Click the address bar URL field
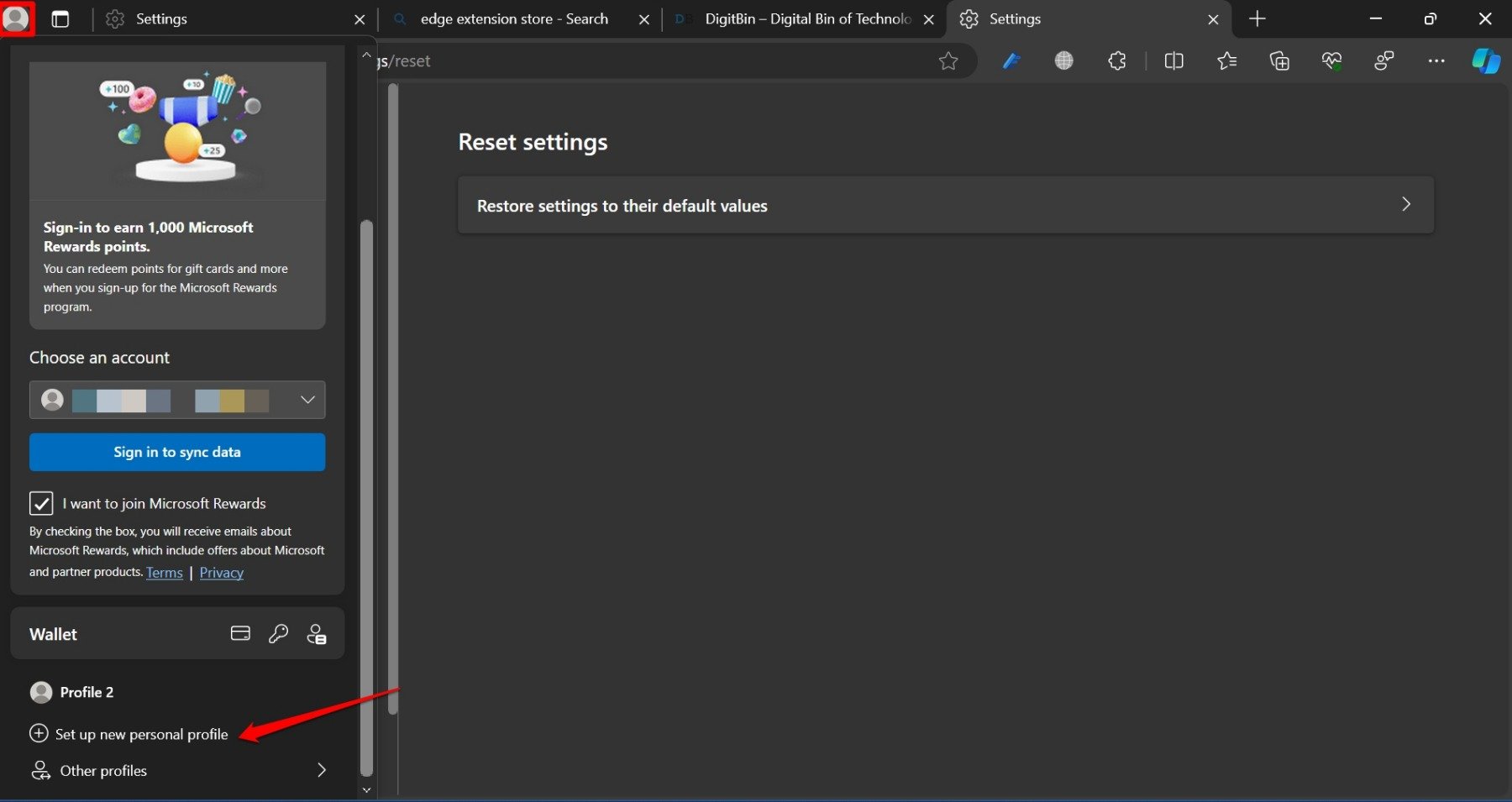 (x=655, y=60)
